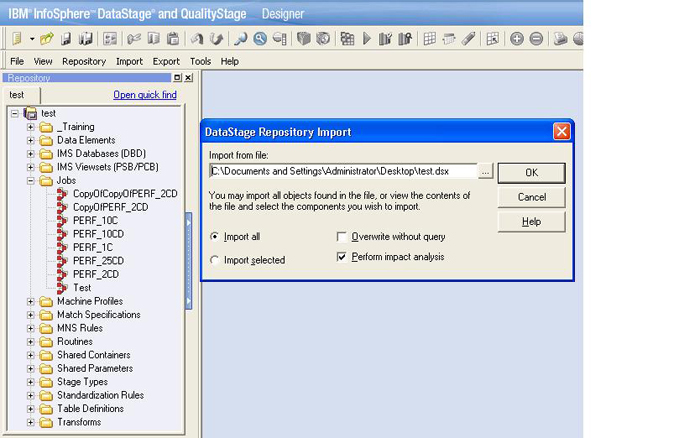Screen dimensions: 700x438
Task: Click the Snap to grid icon
Action: pyautogui.click(x=492, y=39)
